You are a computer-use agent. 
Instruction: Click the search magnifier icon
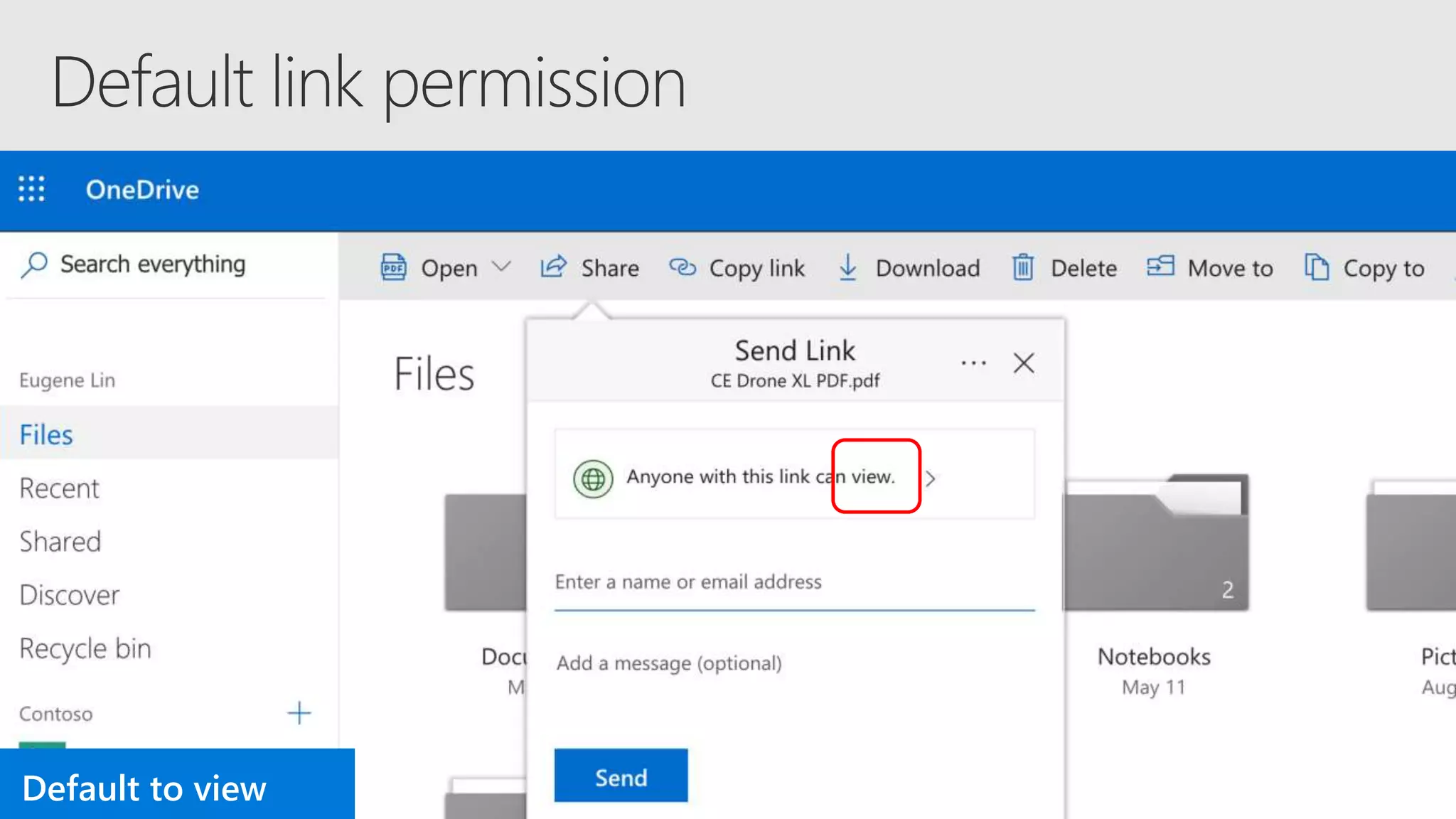pyautogui.click(x=34, y=265)
